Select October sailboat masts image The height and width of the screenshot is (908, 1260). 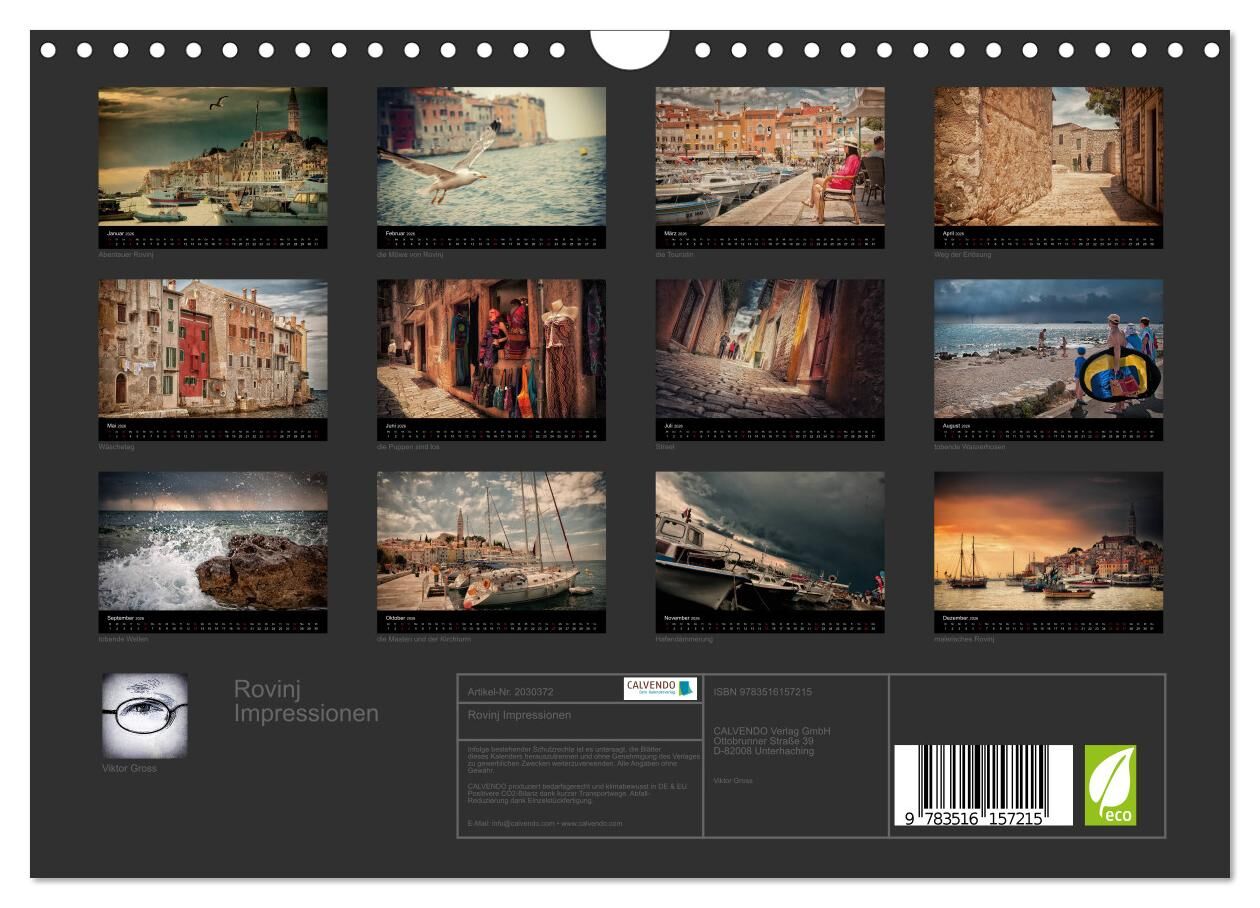[491, 541]
